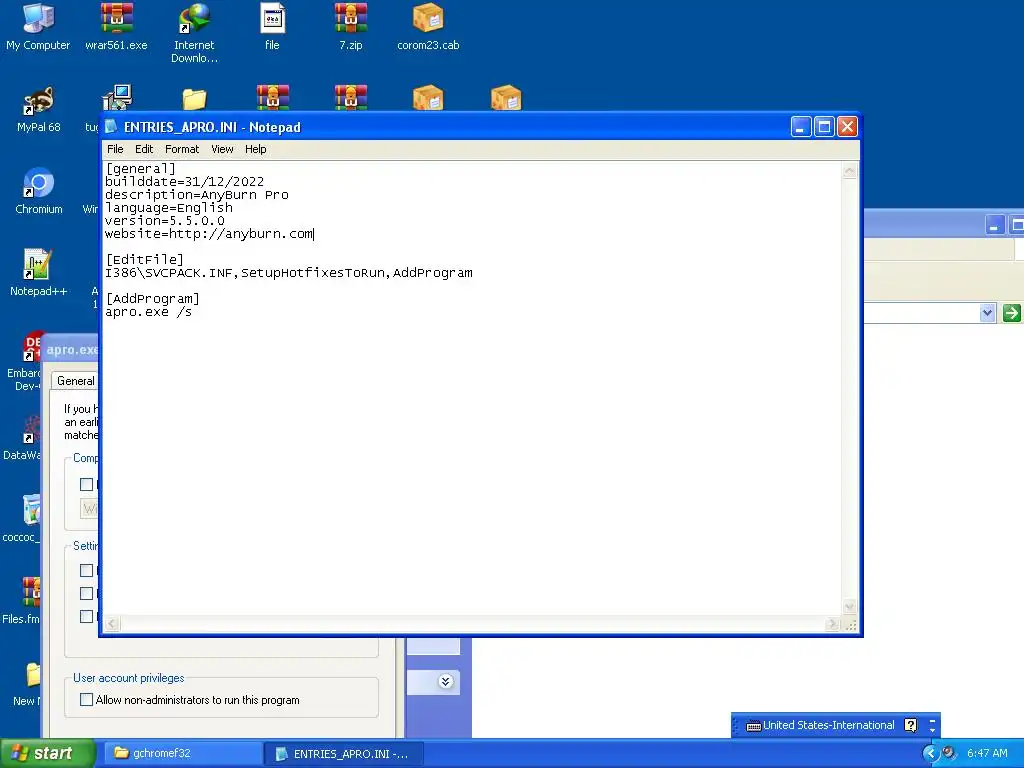Viewport: 1024px width, 768px height.
Task: Click the round tray icon beside the clock
Action: click(x=950, y=753)
